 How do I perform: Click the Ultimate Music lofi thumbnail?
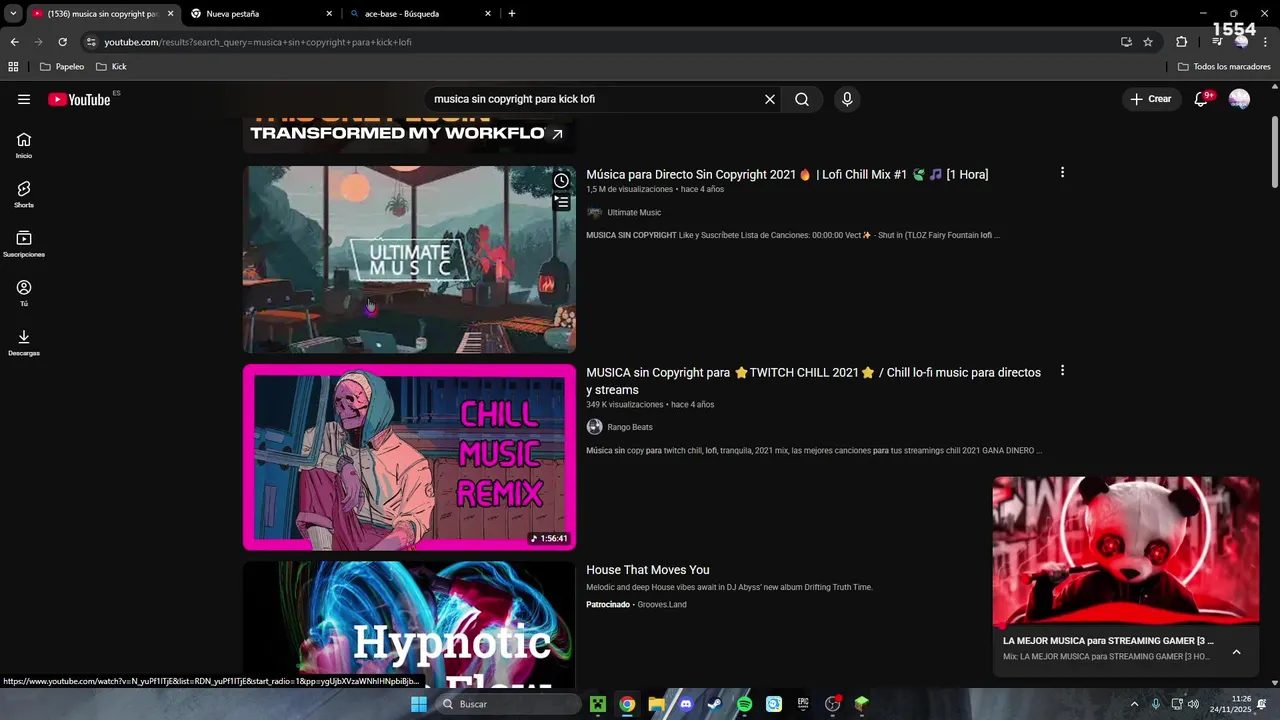click(409, 259)
